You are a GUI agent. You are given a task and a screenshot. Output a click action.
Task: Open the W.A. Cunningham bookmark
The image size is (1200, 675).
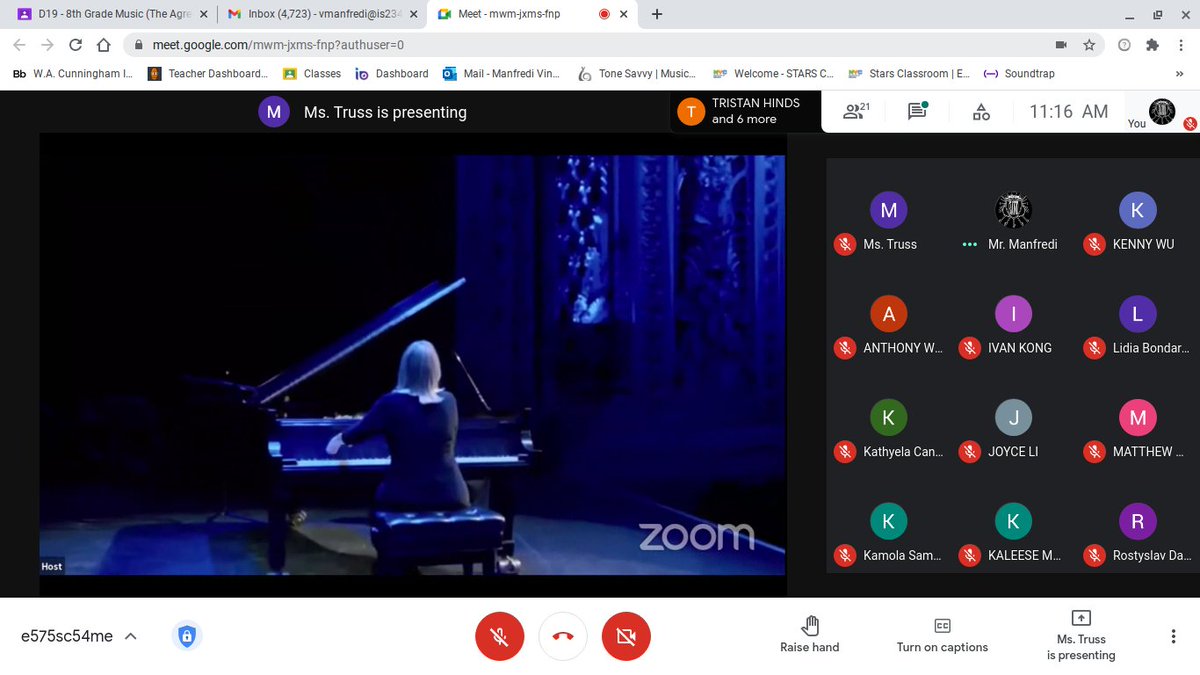tap(72, 73)
